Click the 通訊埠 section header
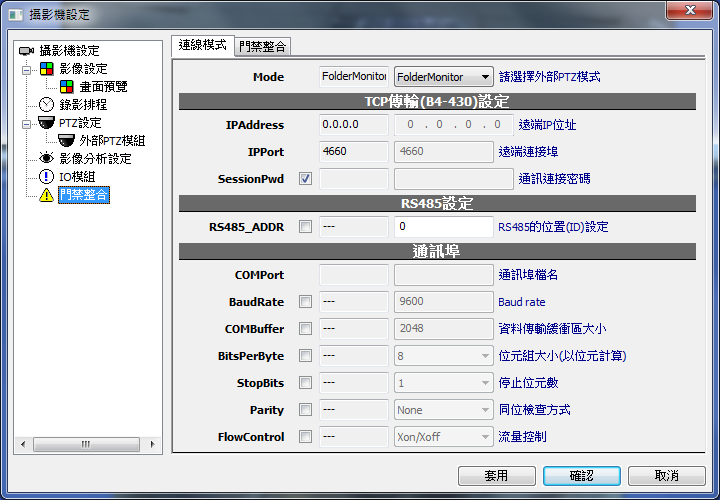 click(x=437, y=252)
